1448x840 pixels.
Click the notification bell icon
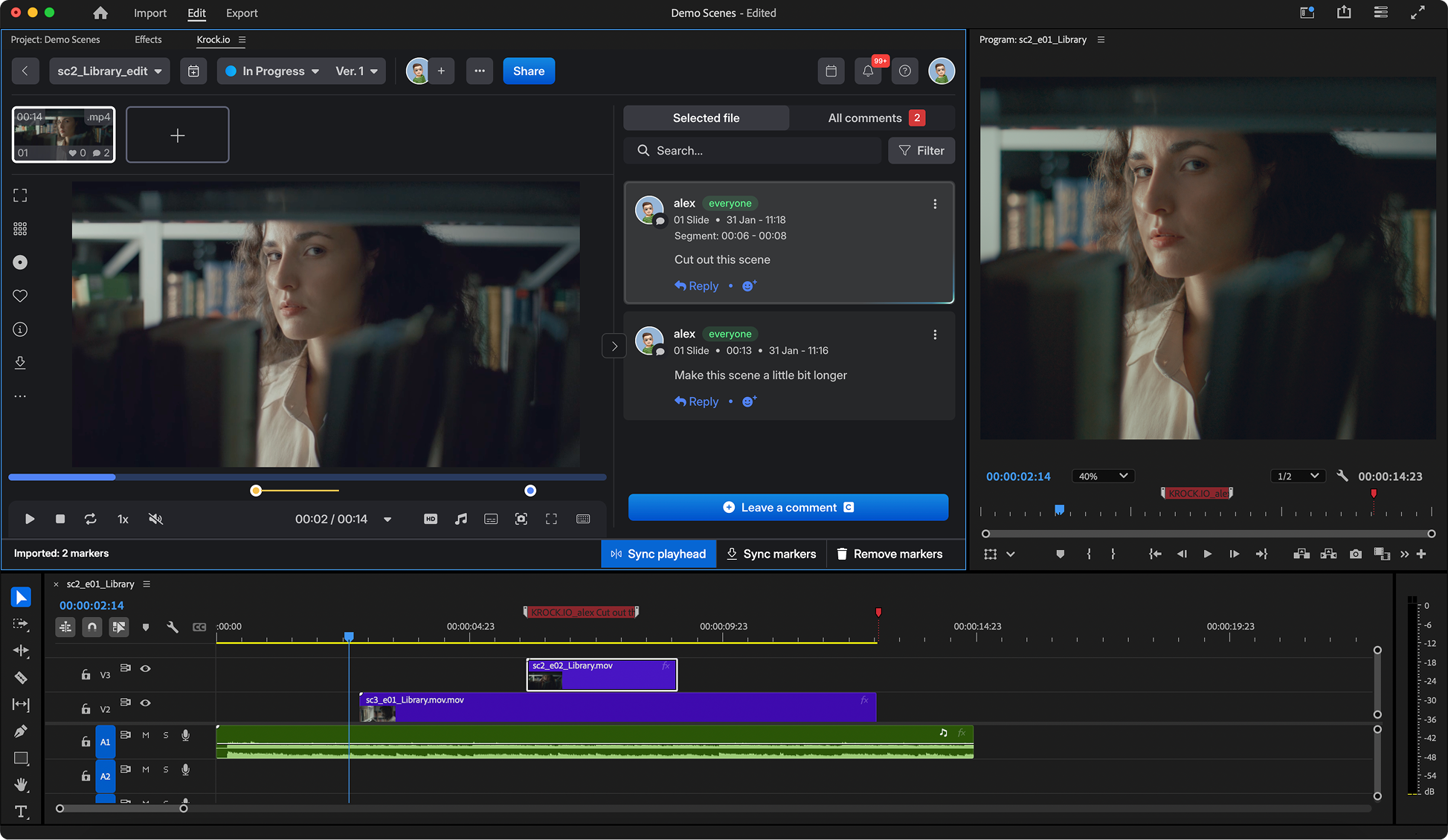click(x=867, y=71)
